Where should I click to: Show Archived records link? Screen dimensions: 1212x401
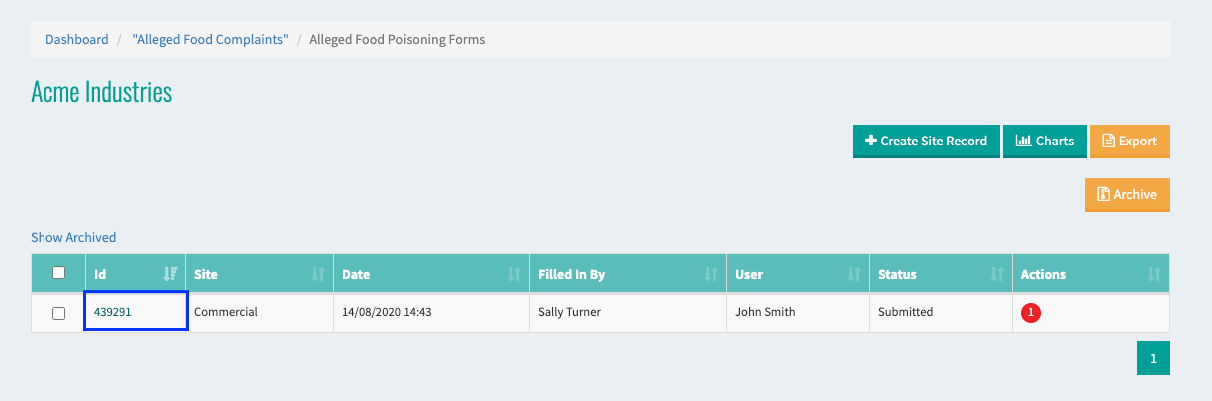point(74,238)
